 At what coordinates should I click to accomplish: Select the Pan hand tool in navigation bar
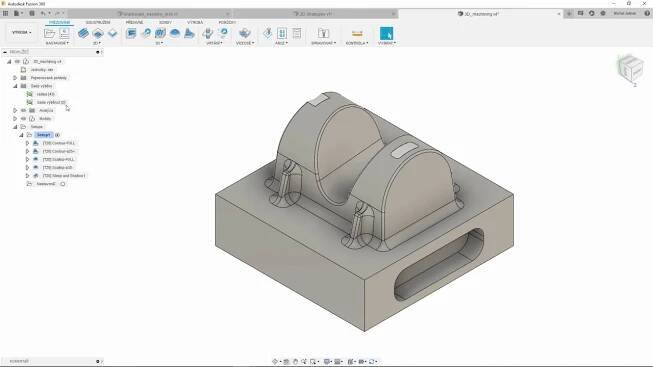tap(295, 362)
